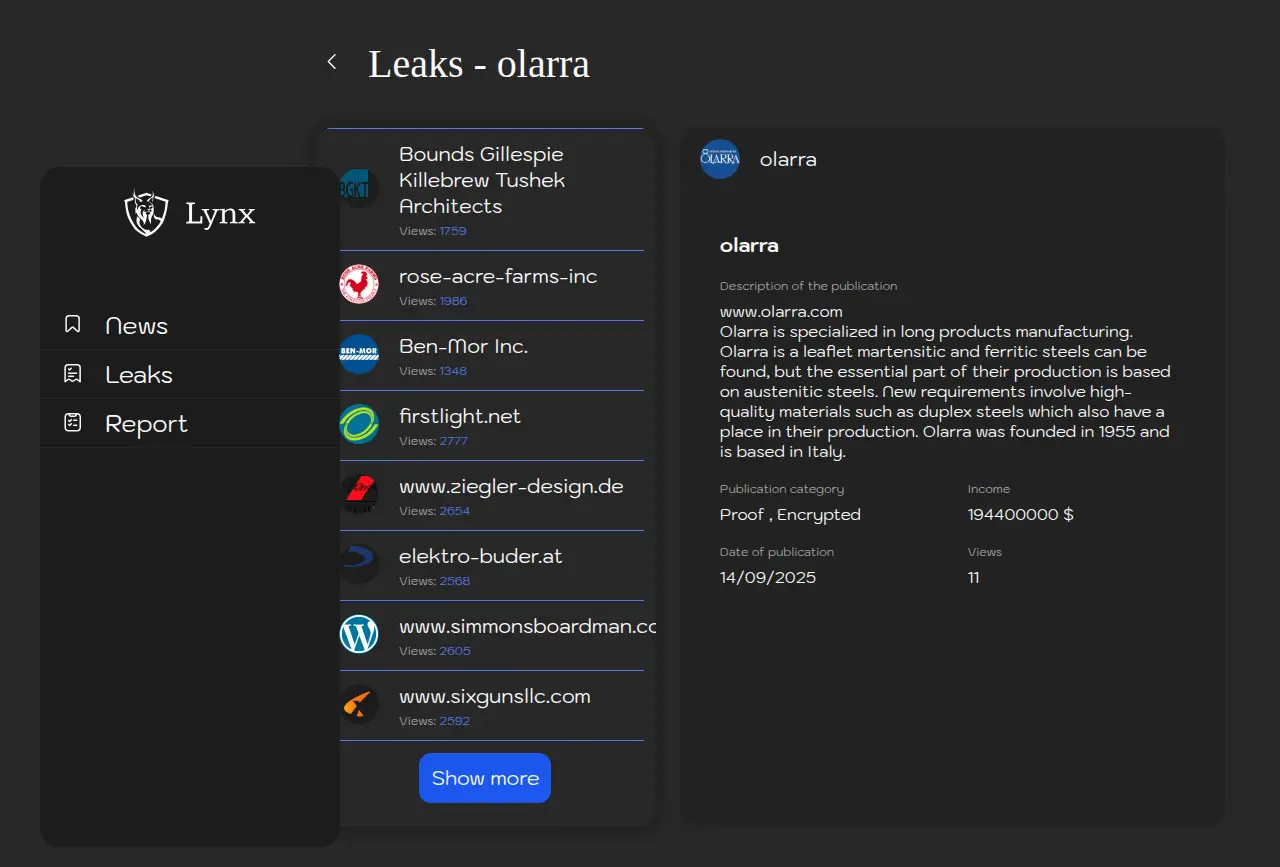This screenshot has width=1280, height=867.
Task: Click the back arrow beside the Leaks title
Action: point(332,62)
